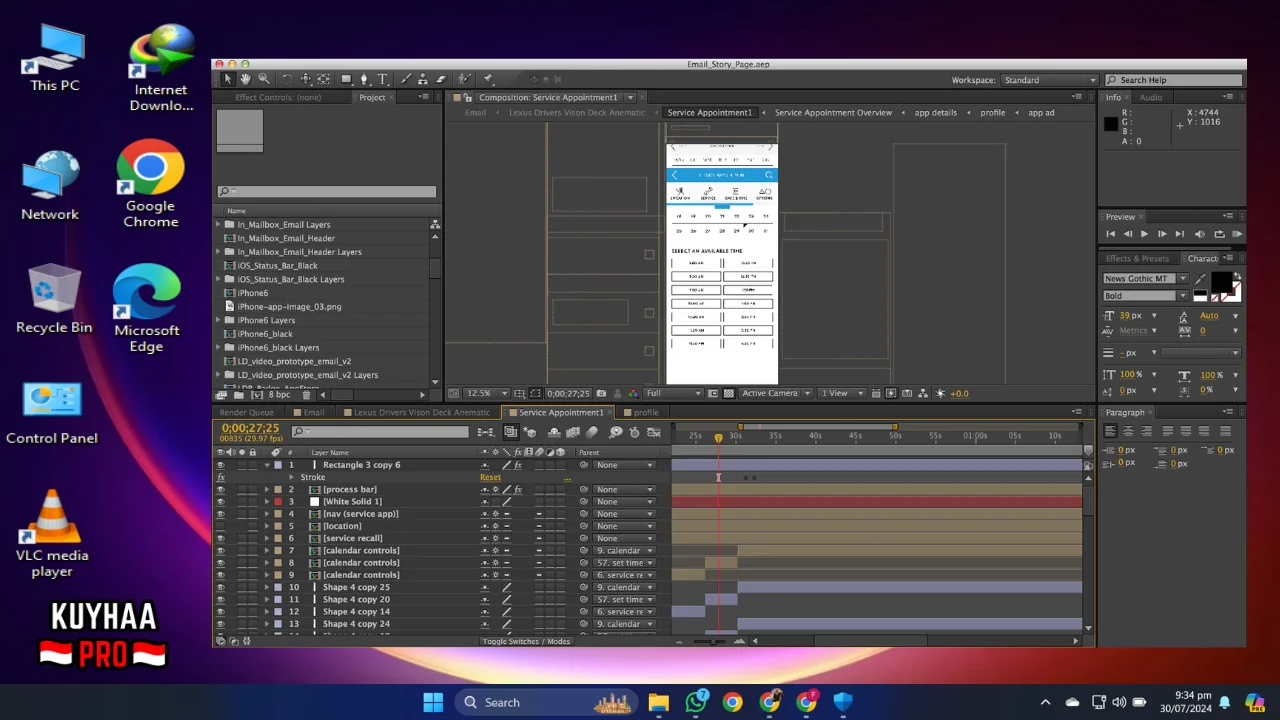Select center align text in Paragraph panel
This screenshot has height=720, width=1280.
click(1128, 431)
